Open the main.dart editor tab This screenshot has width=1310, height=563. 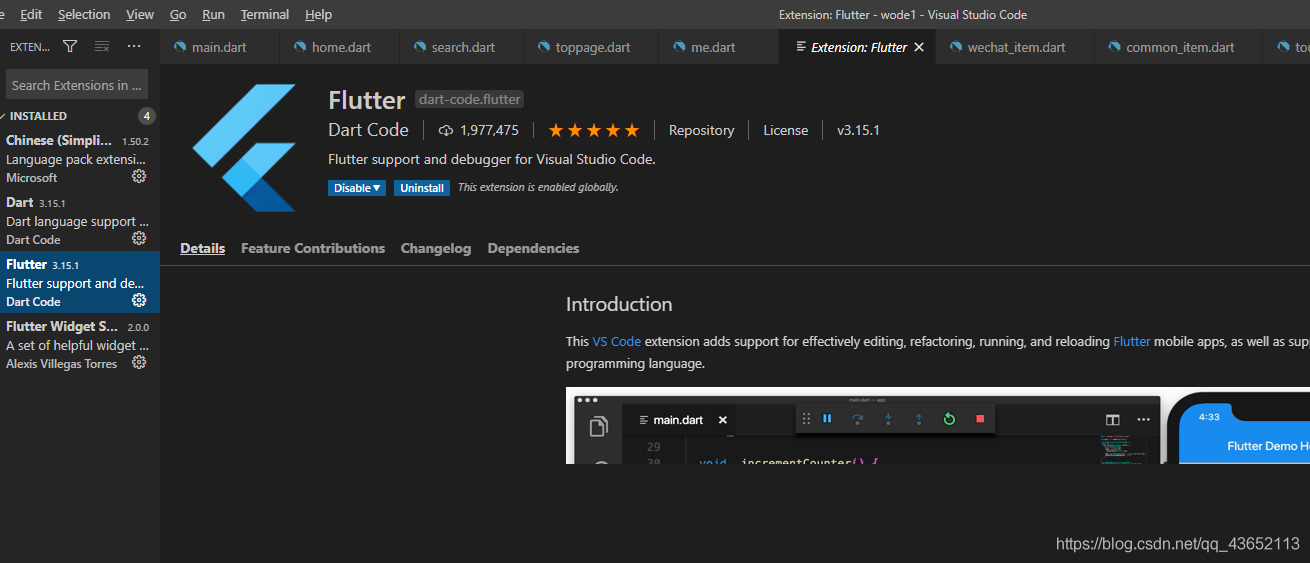pyautogui.click(x=219, y=47)
